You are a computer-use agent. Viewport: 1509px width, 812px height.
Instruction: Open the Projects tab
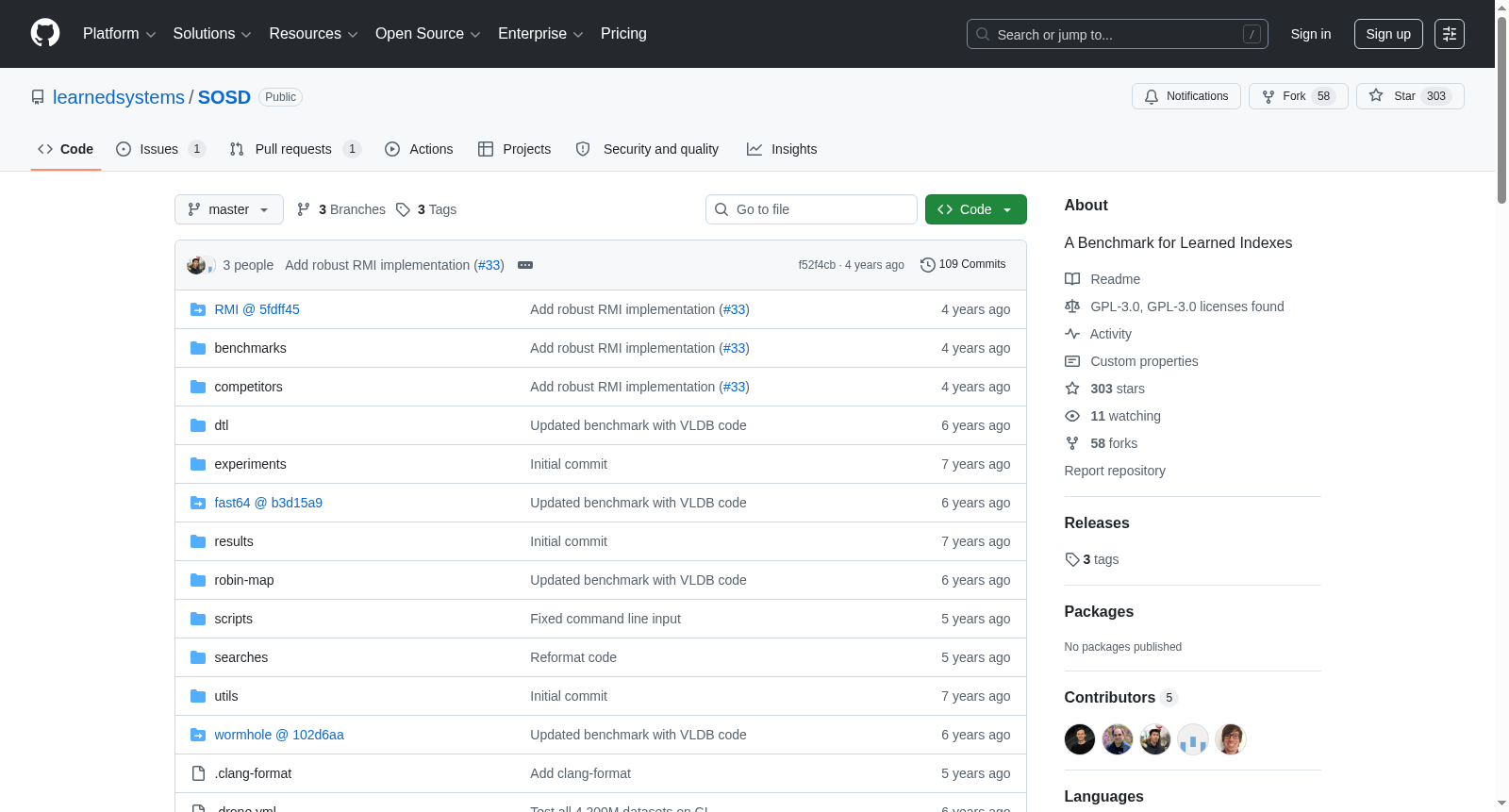click(x=515, y=149)
